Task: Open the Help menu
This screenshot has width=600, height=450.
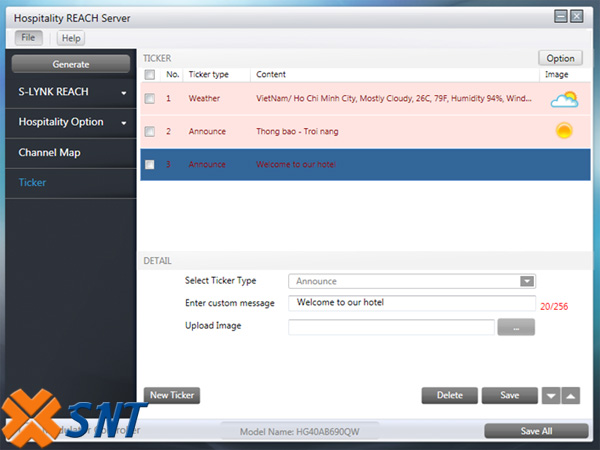Action: click(x=71, y=38)
